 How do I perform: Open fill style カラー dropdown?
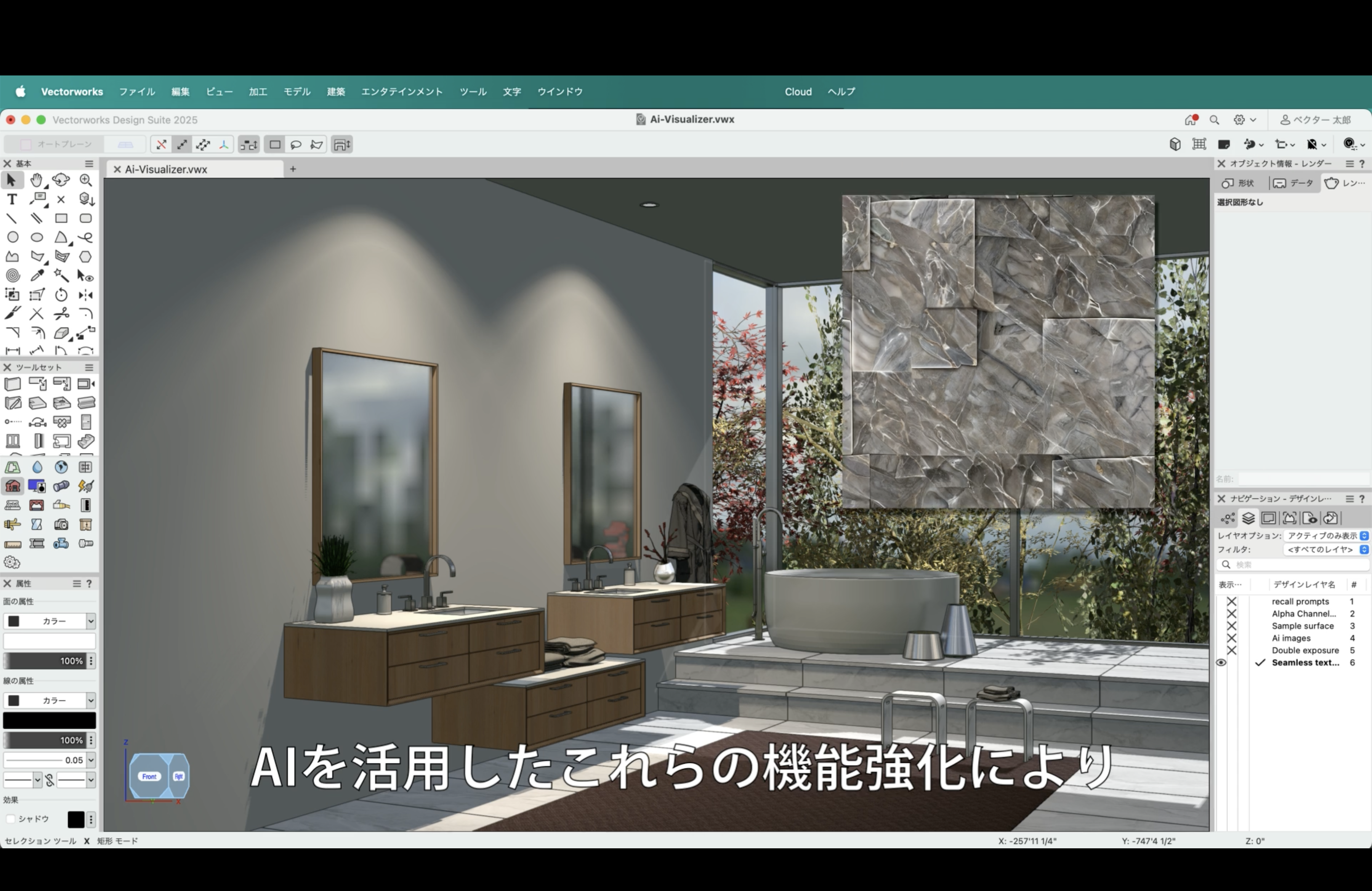point(49,621)
